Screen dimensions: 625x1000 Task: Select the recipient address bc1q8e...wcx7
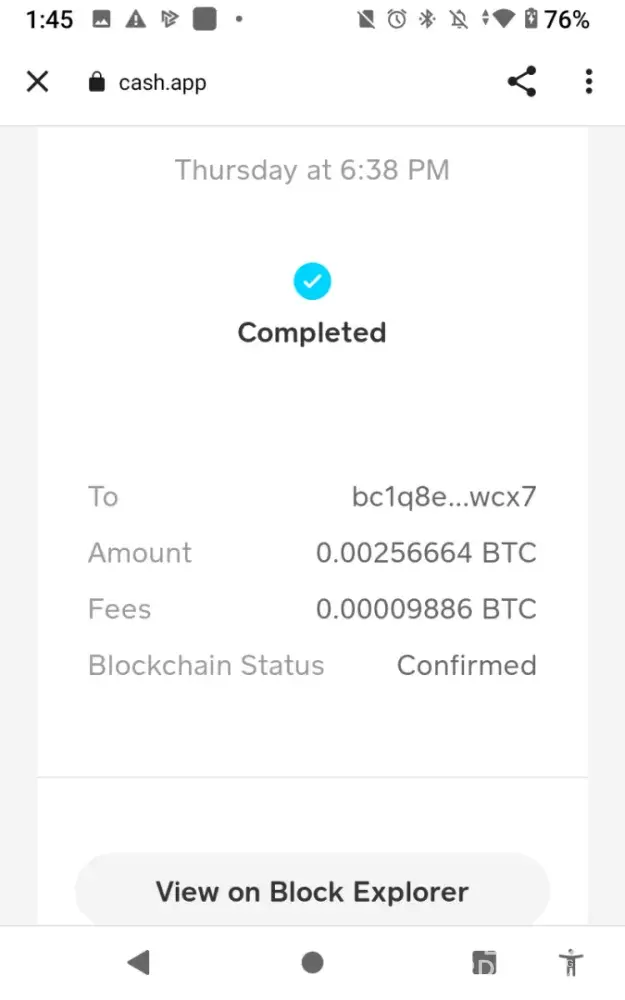coord(444,497)
